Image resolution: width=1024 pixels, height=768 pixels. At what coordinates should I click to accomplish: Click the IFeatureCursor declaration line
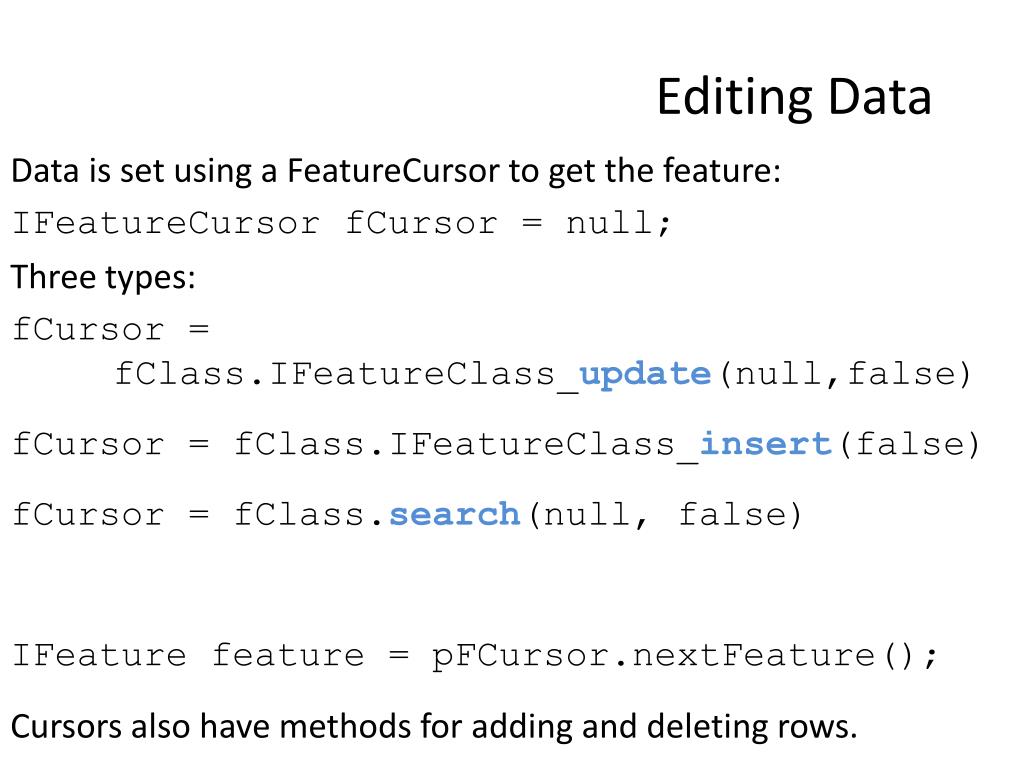click(x=342, y=224)
